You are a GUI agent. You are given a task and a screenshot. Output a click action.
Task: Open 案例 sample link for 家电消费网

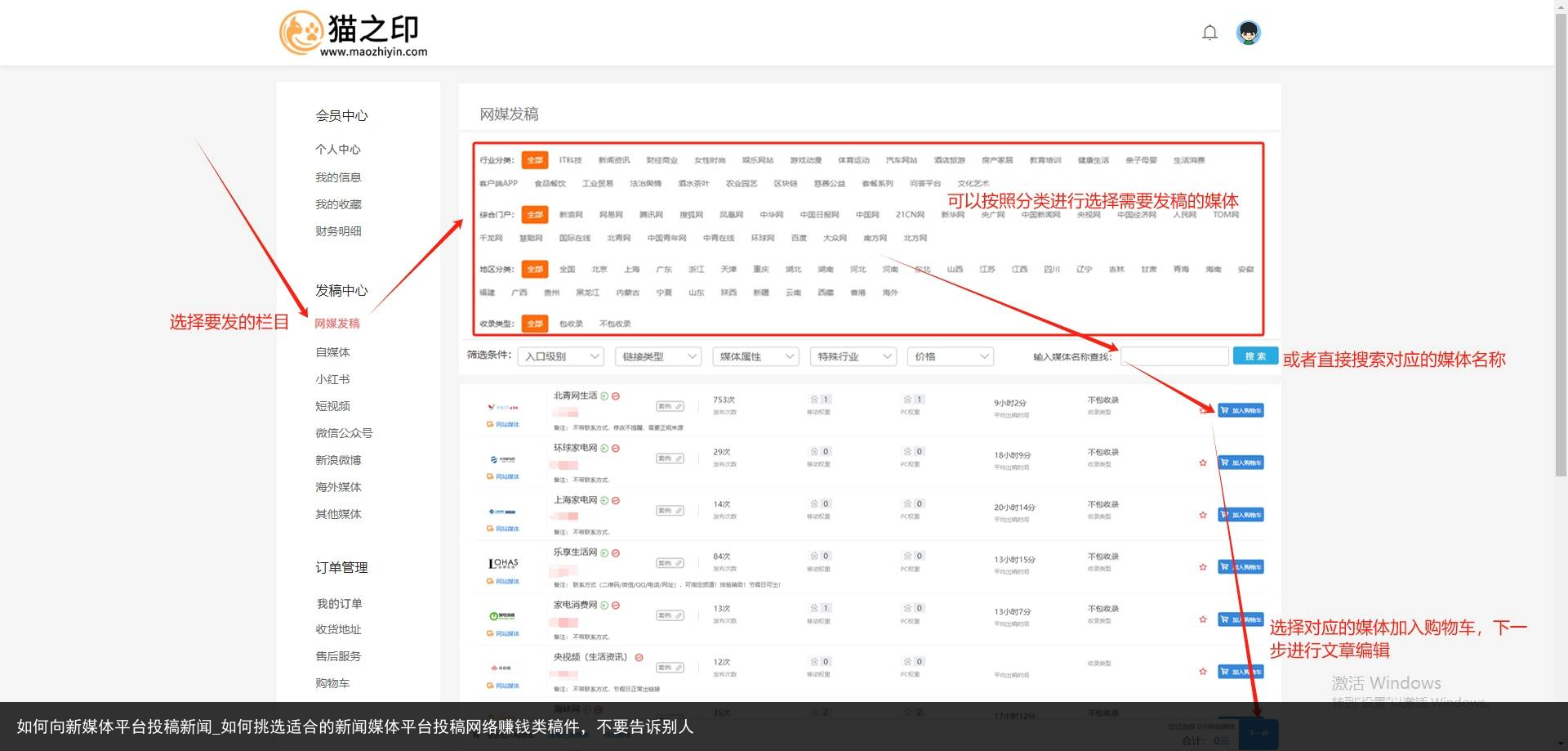[670, 615]
